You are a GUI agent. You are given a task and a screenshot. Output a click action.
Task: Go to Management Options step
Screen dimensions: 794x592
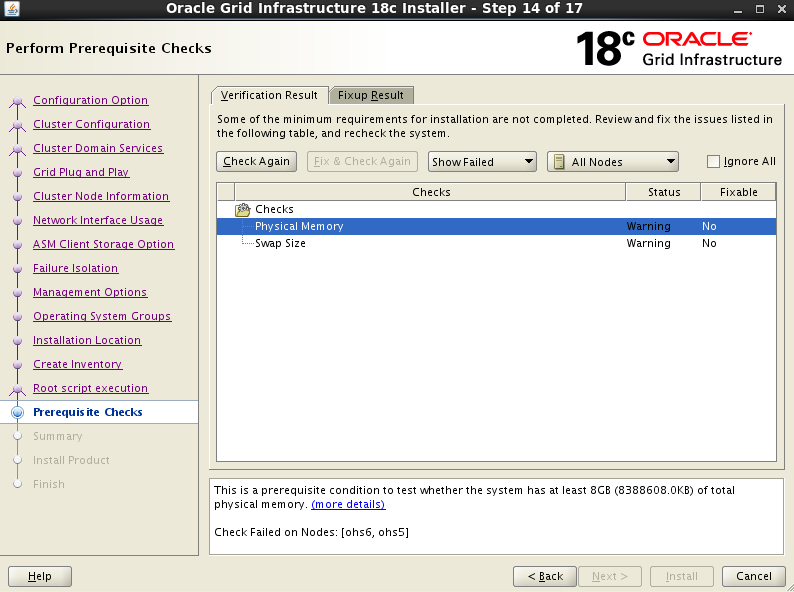pyautogui.click(x=90, y=292)
